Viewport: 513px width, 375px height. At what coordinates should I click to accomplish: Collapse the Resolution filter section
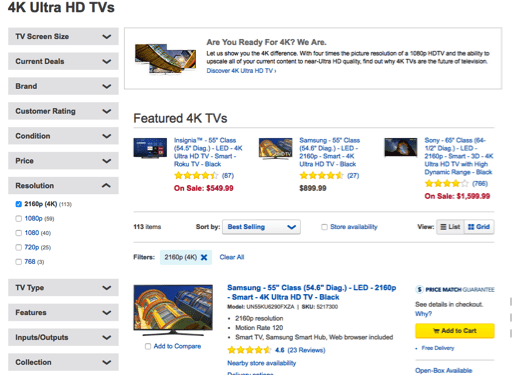click(x=63, y=186)
